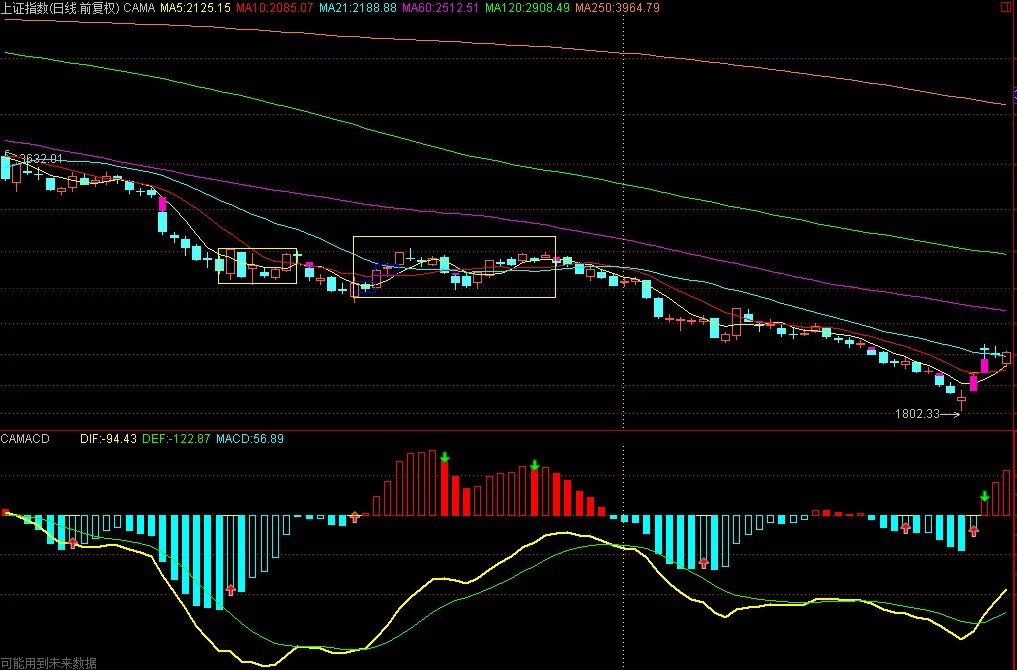1017x670 pixels.
Task: Click the rightmost green down arrow in MACD panel
Action: pos(984,496)
